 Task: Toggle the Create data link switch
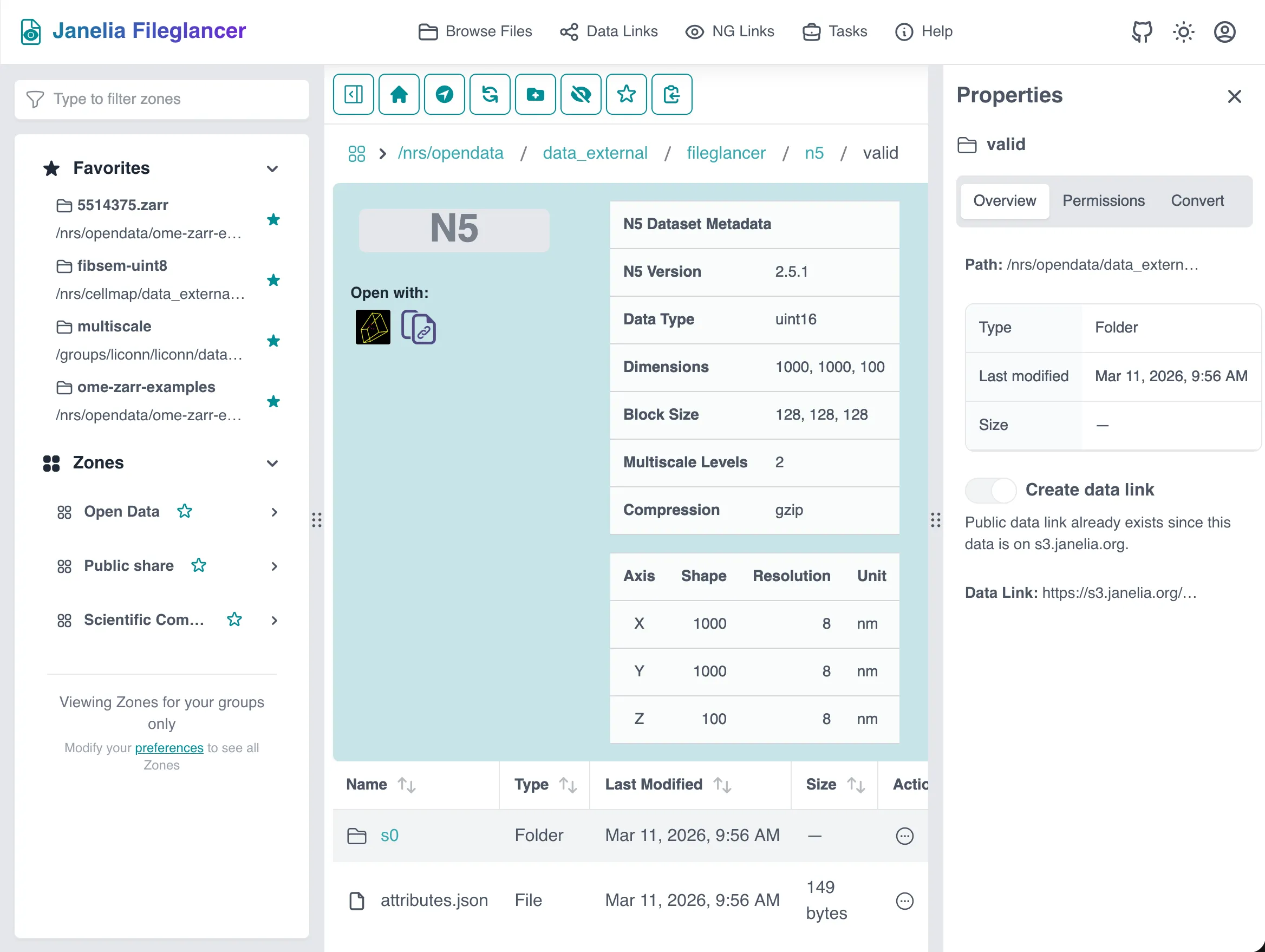(x=990, y=490)
